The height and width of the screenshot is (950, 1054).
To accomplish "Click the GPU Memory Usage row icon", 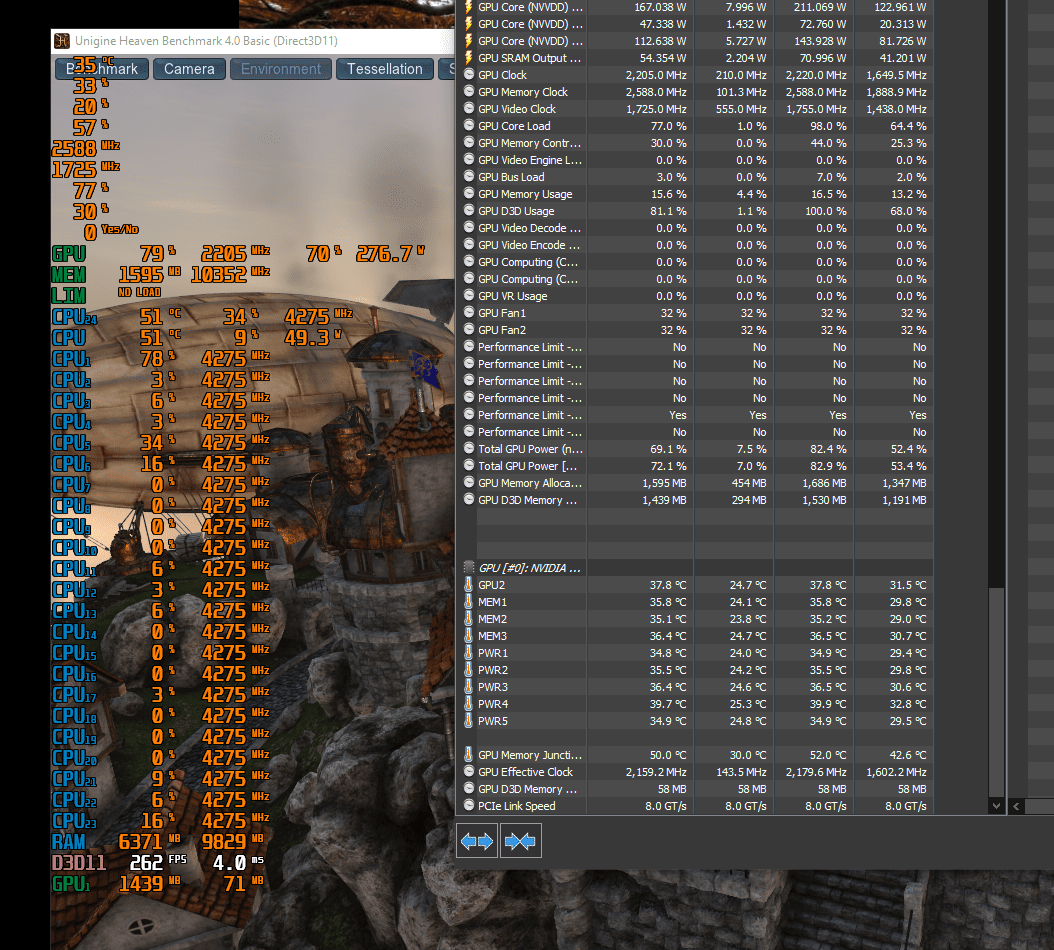I will coord(469,194).
